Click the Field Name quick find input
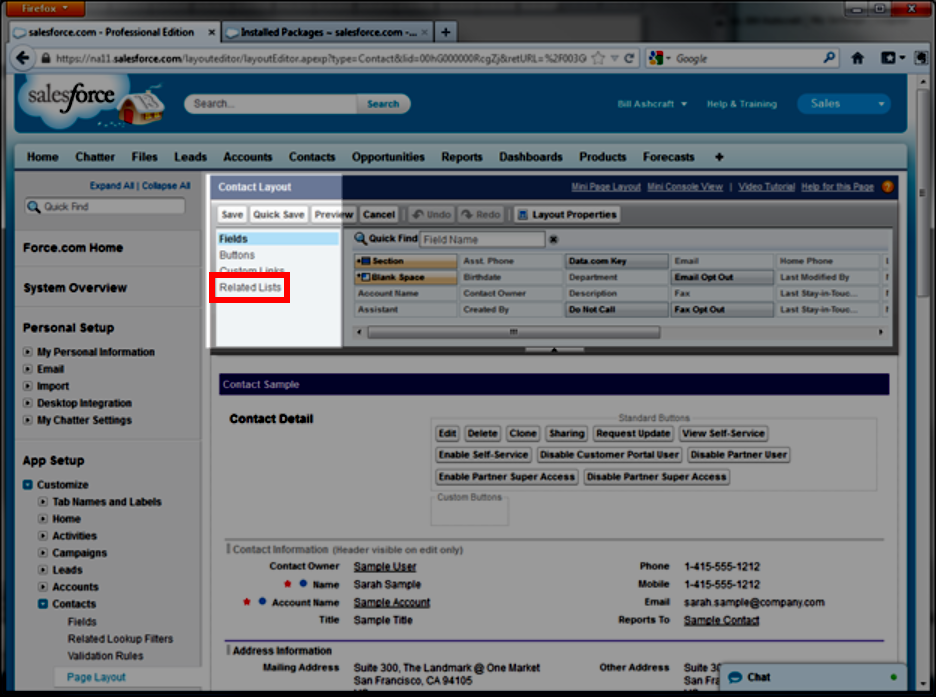Image resolution: width=936 pixels, height=697 pixels. click(482, 239)
